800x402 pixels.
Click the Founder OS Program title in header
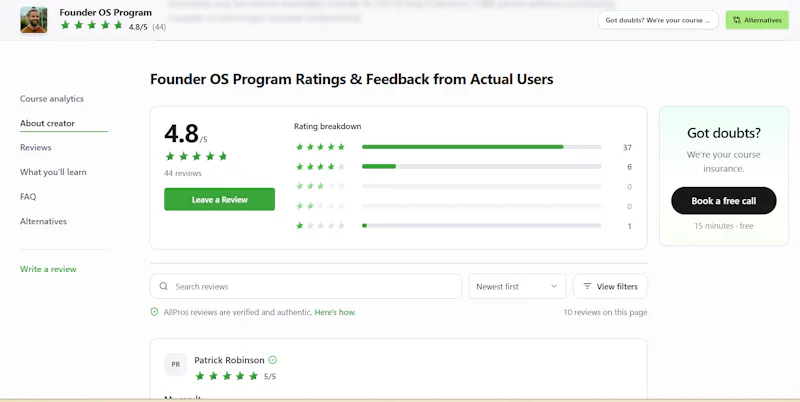(x=106, y=12)
